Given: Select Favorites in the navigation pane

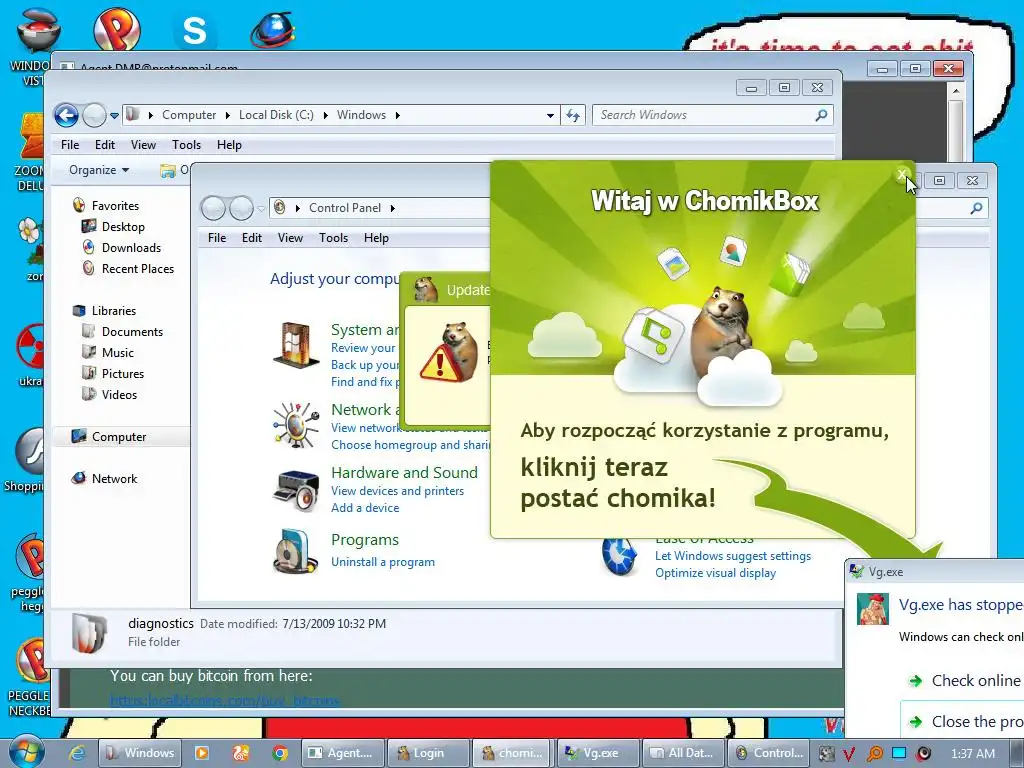Looking at the screenshot, I should [x=115, y=206].
